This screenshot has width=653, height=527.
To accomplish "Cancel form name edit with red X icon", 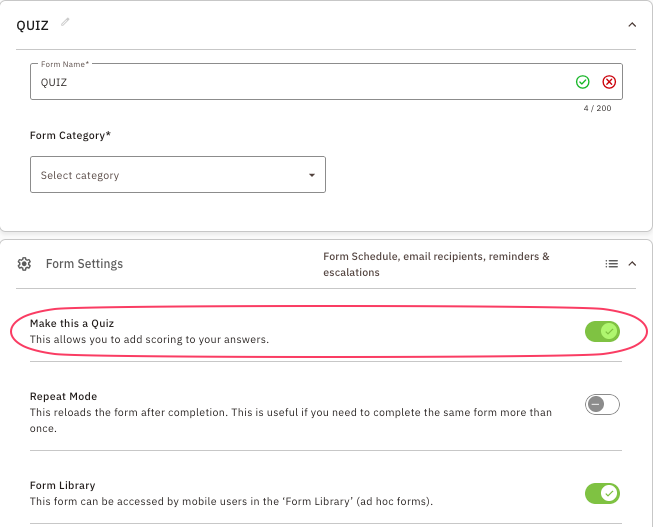I will point(609,82).
